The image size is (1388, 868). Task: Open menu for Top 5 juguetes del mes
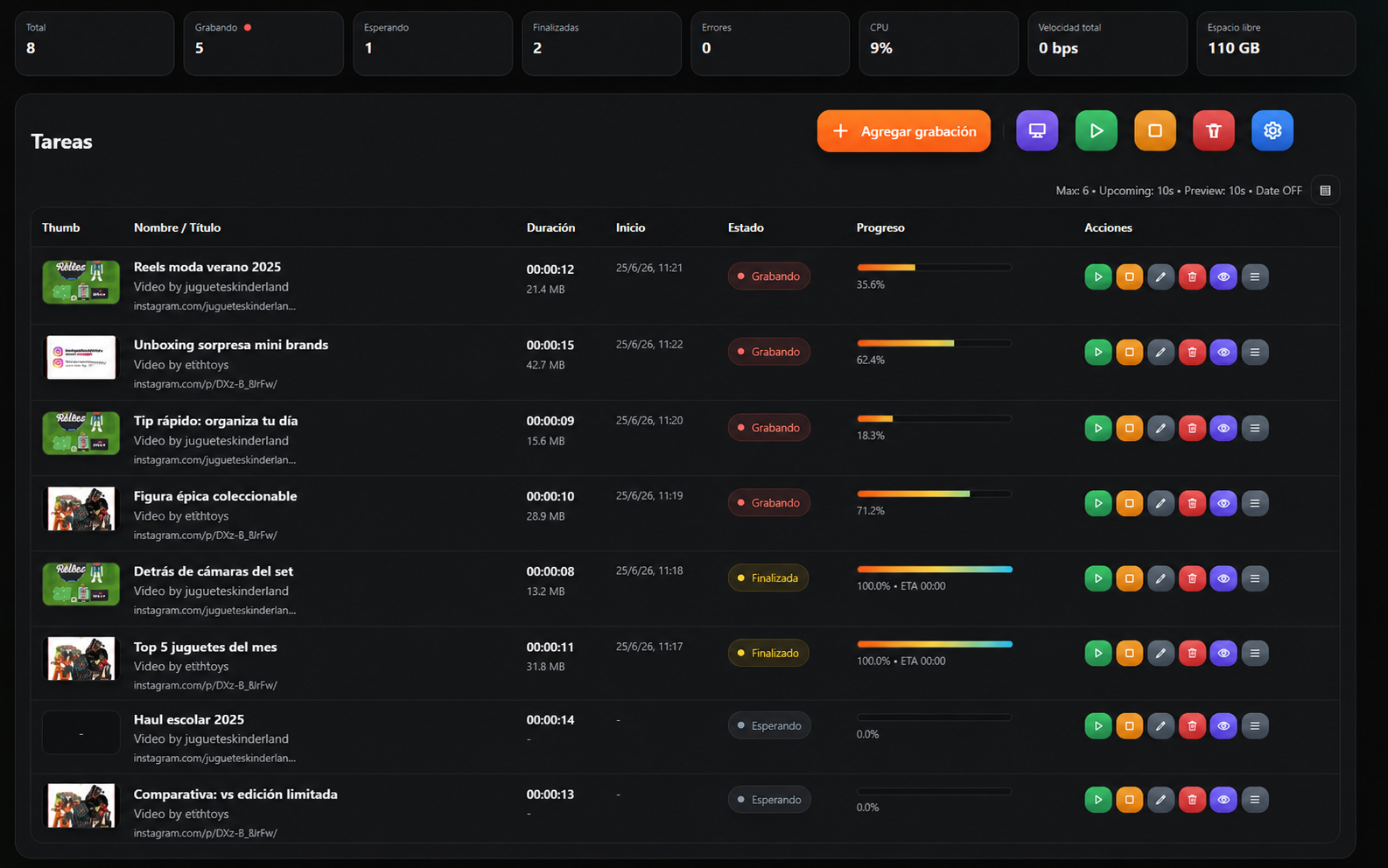[x=1255, y=653]
